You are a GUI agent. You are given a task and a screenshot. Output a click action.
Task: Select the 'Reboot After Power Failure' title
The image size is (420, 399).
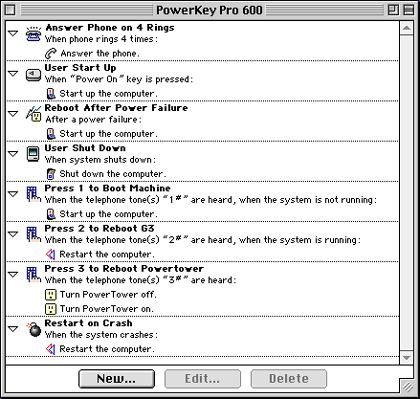(x=116, y=108)
